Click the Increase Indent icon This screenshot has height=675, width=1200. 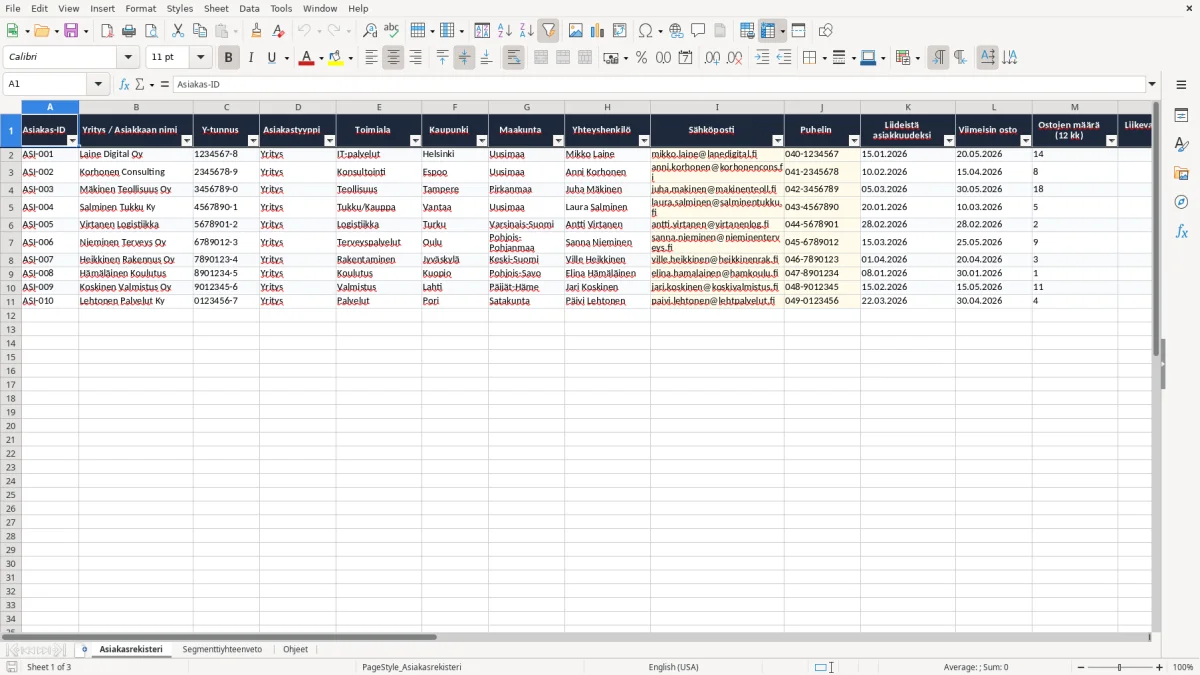[762, 58]
